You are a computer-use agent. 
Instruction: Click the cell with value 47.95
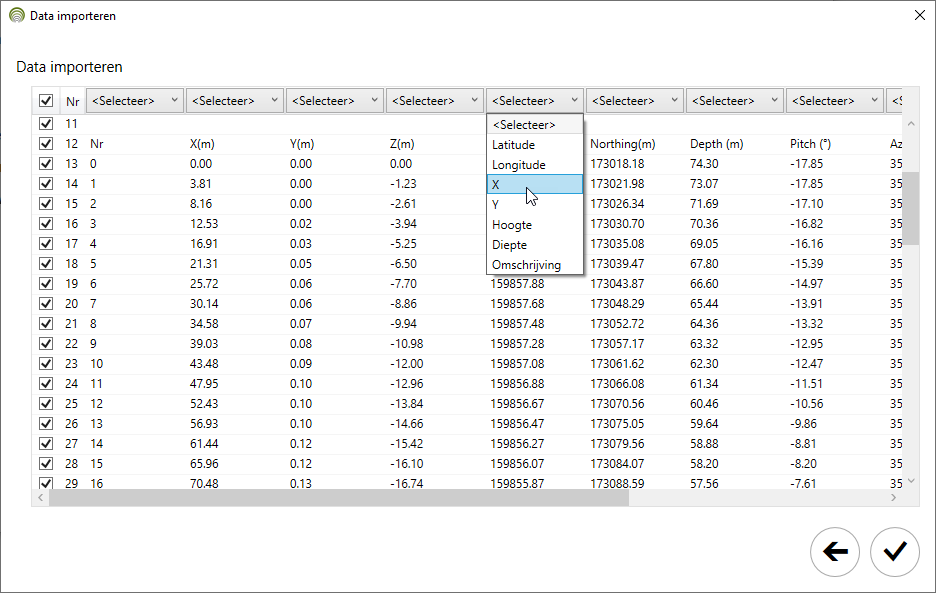coord(204,383)
